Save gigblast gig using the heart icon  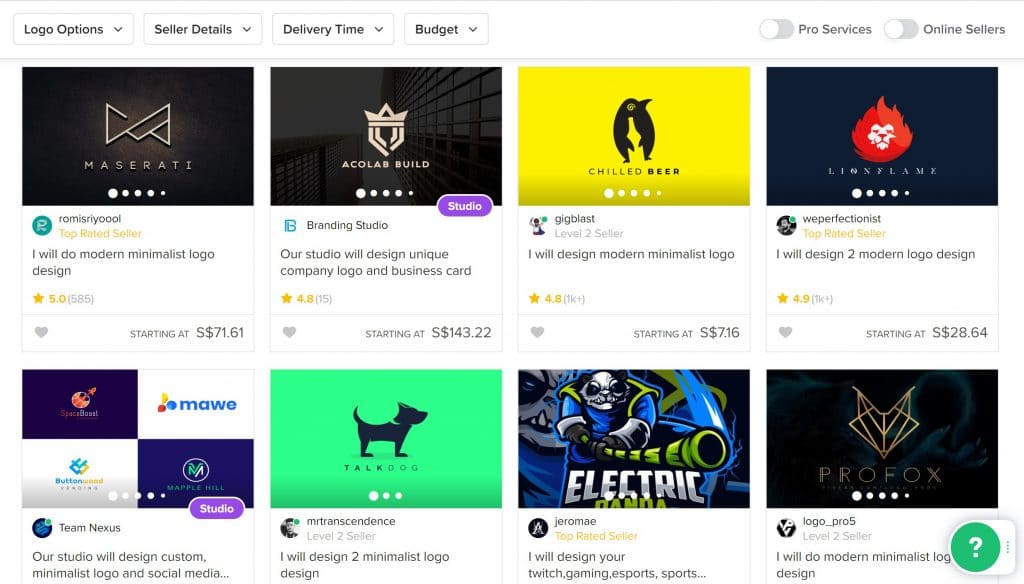[537, 332]
